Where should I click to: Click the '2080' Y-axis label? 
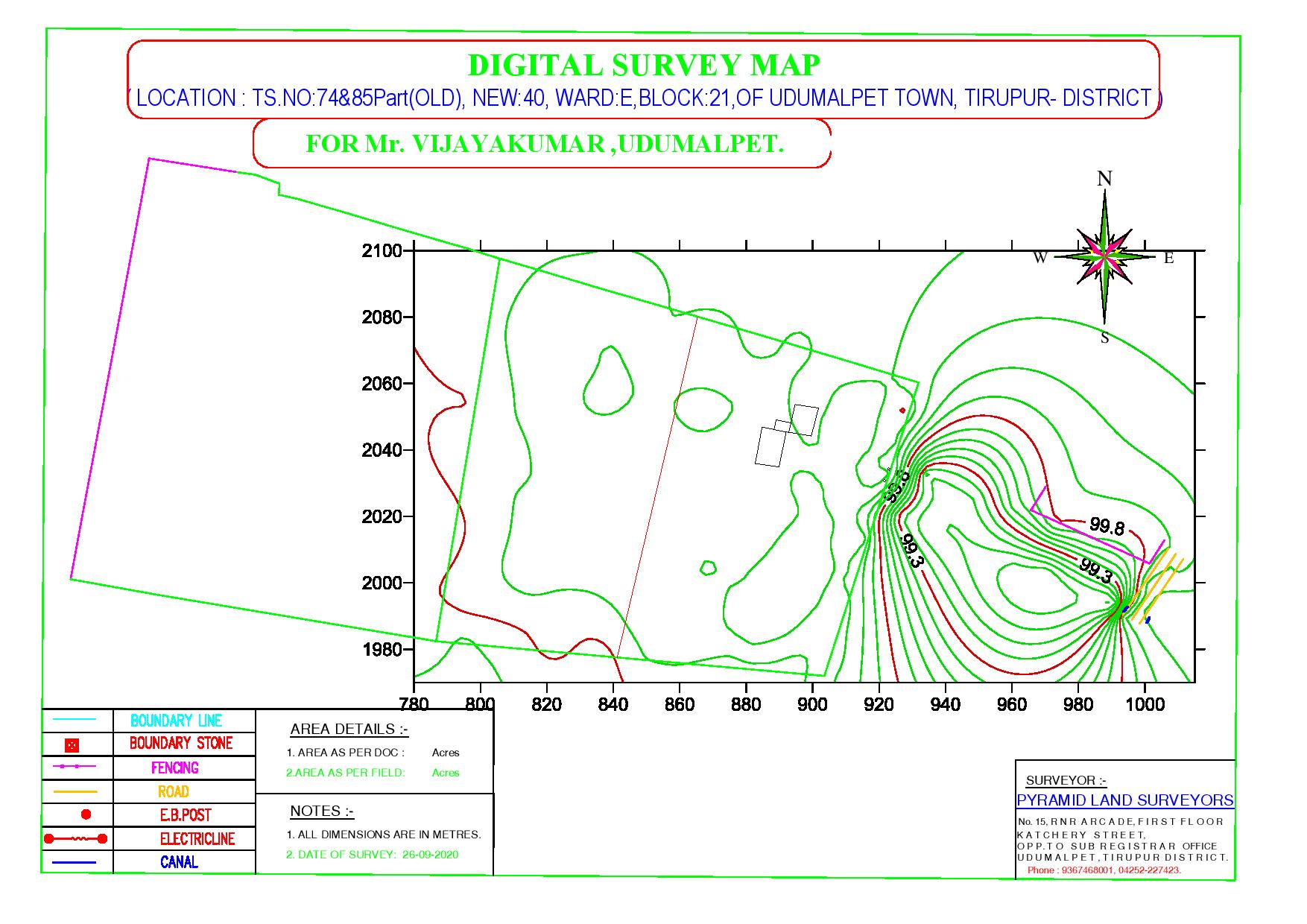pos(382,317)
